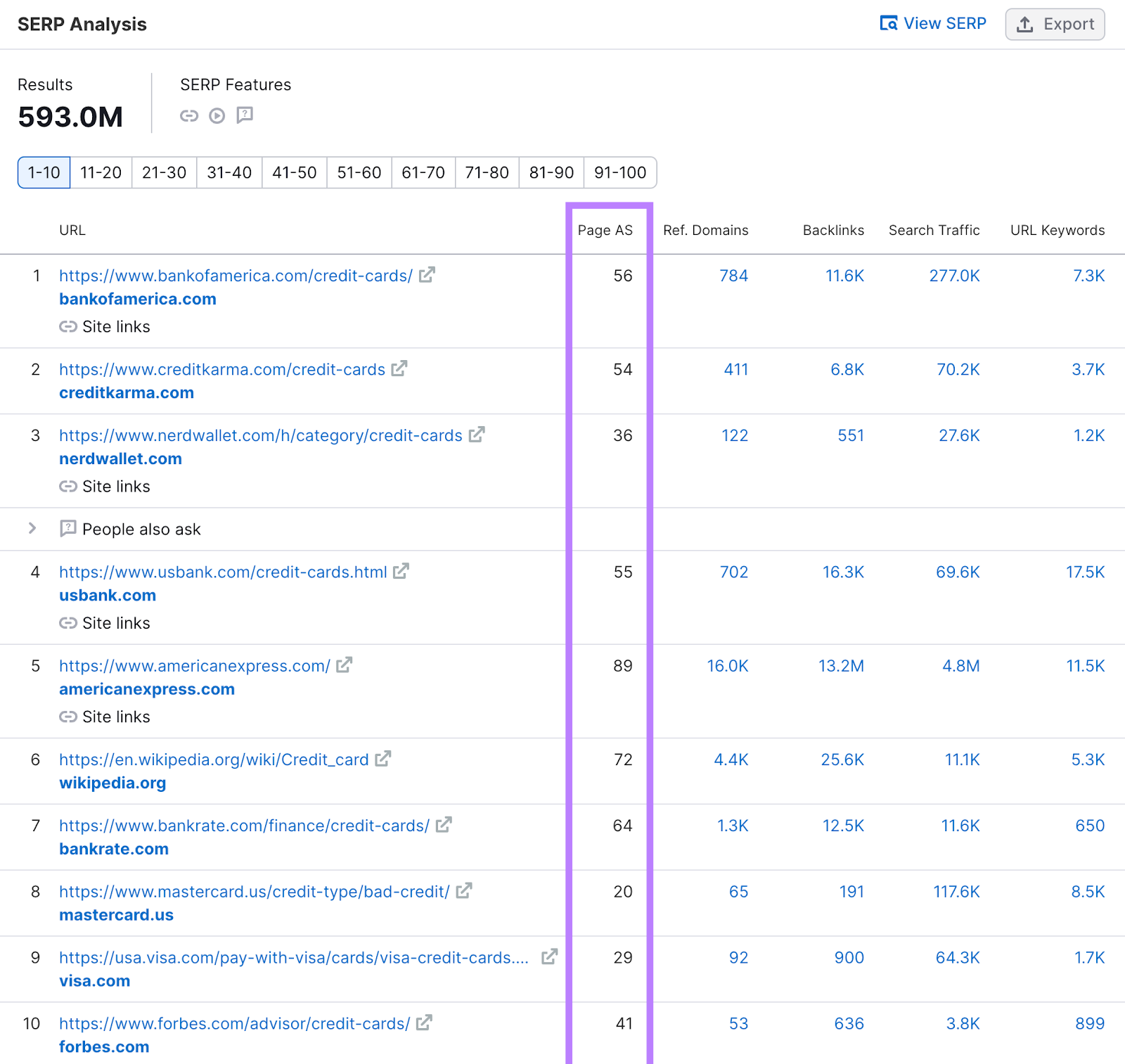Switch to the 41-50 results tab
Image resolution: width=1125 pixels, height=1064 pixels.
[295, 172]
